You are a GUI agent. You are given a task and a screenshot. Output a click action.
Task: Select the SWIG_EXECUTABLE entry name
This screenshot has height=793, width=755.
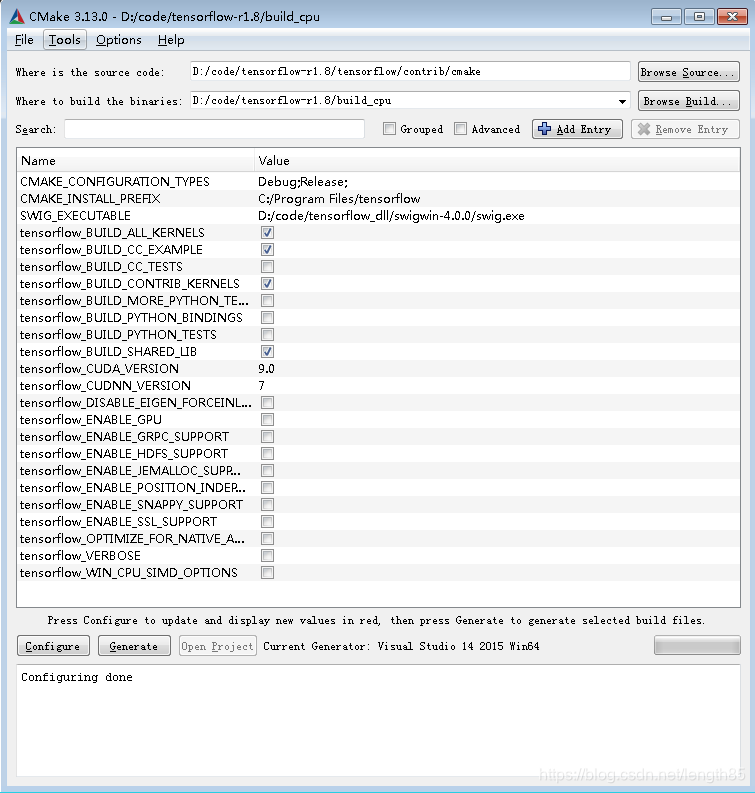tap(75, 216)
